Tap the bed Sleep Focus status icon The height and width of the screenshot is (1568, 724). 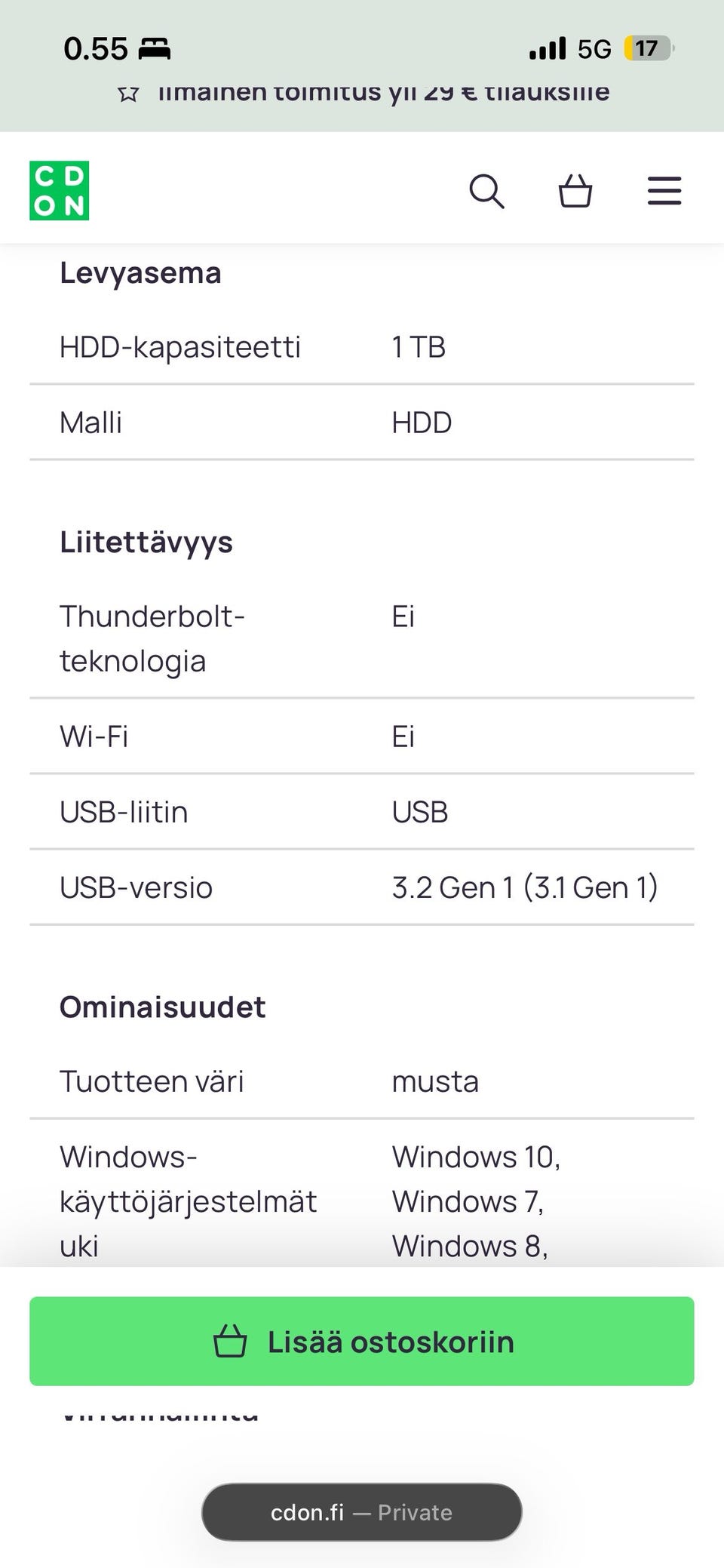[x=155, y=49]
